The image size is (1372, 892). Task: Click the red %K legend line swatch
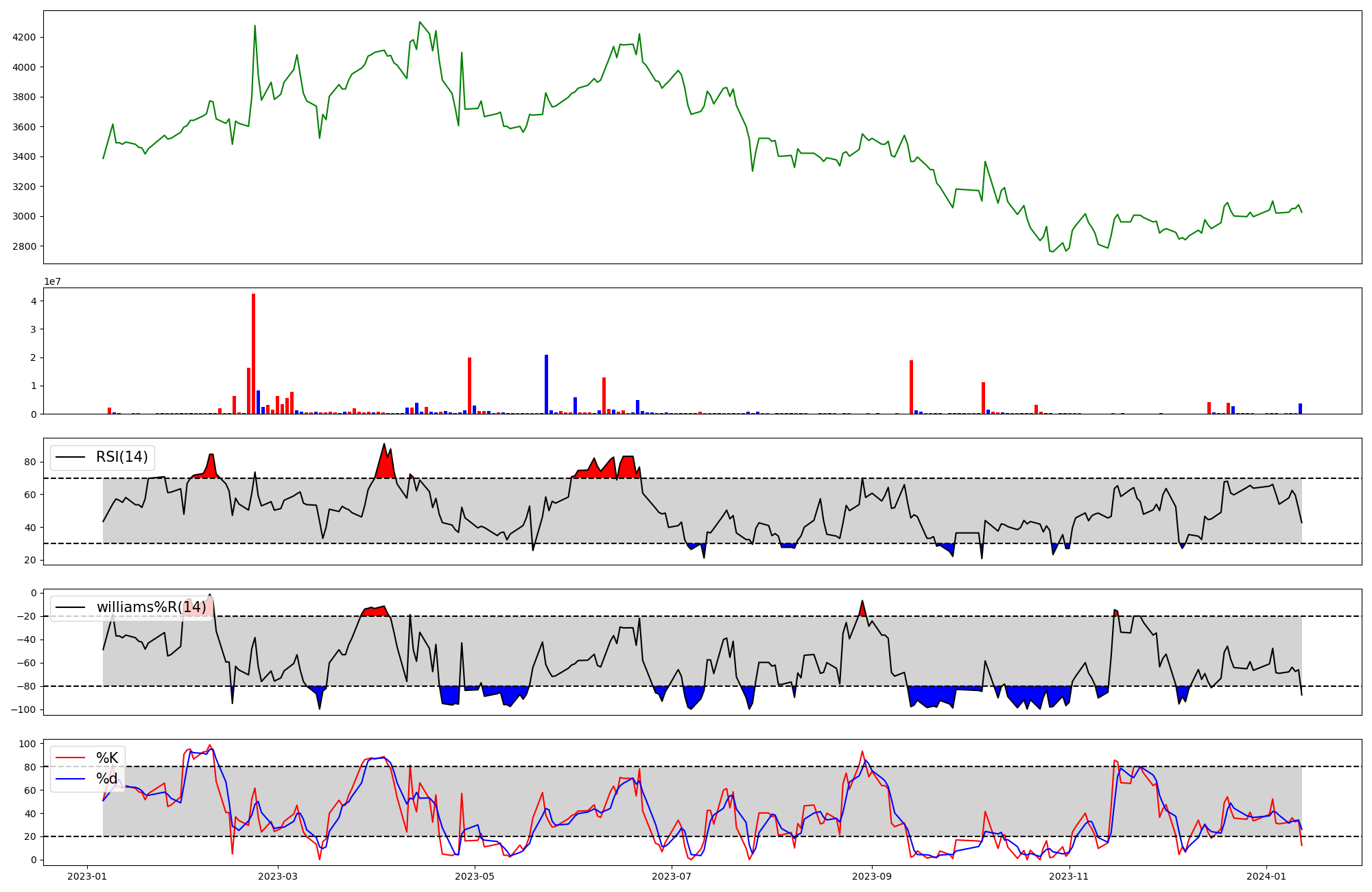(70, 758)
